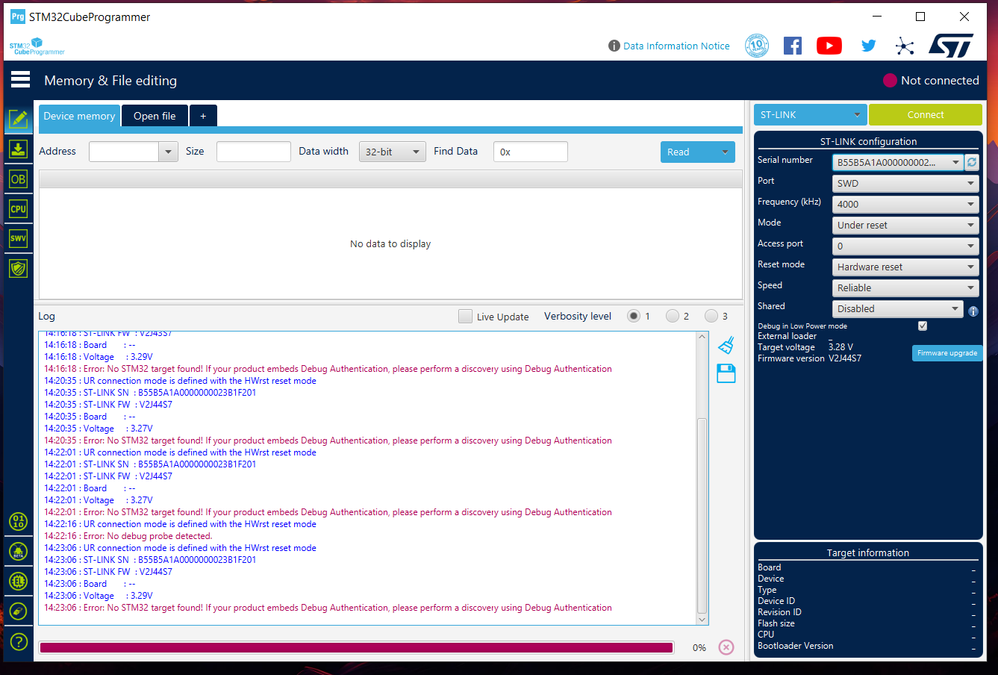Screen dimensions: 998x675
Task: Open the pen-shaped sidebar icon below EL
Action: point(18,611)
